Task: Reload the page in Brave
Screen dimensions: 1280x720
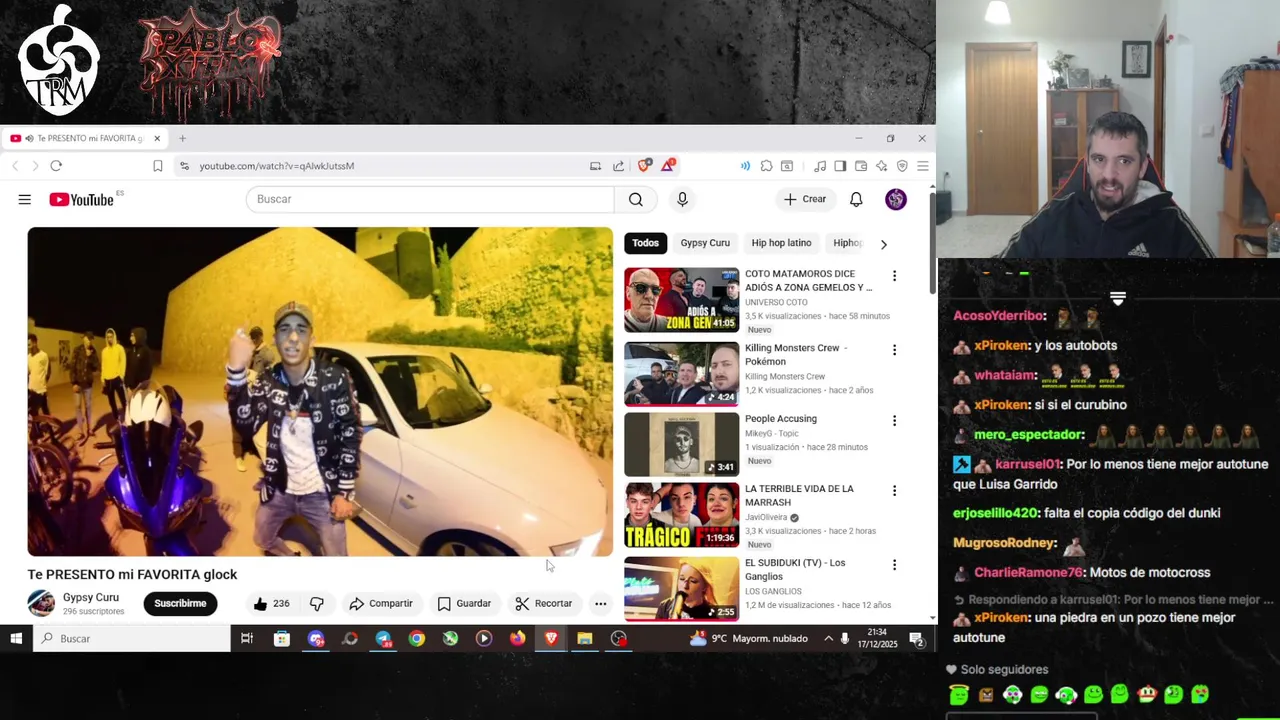Action: point(56,166)
